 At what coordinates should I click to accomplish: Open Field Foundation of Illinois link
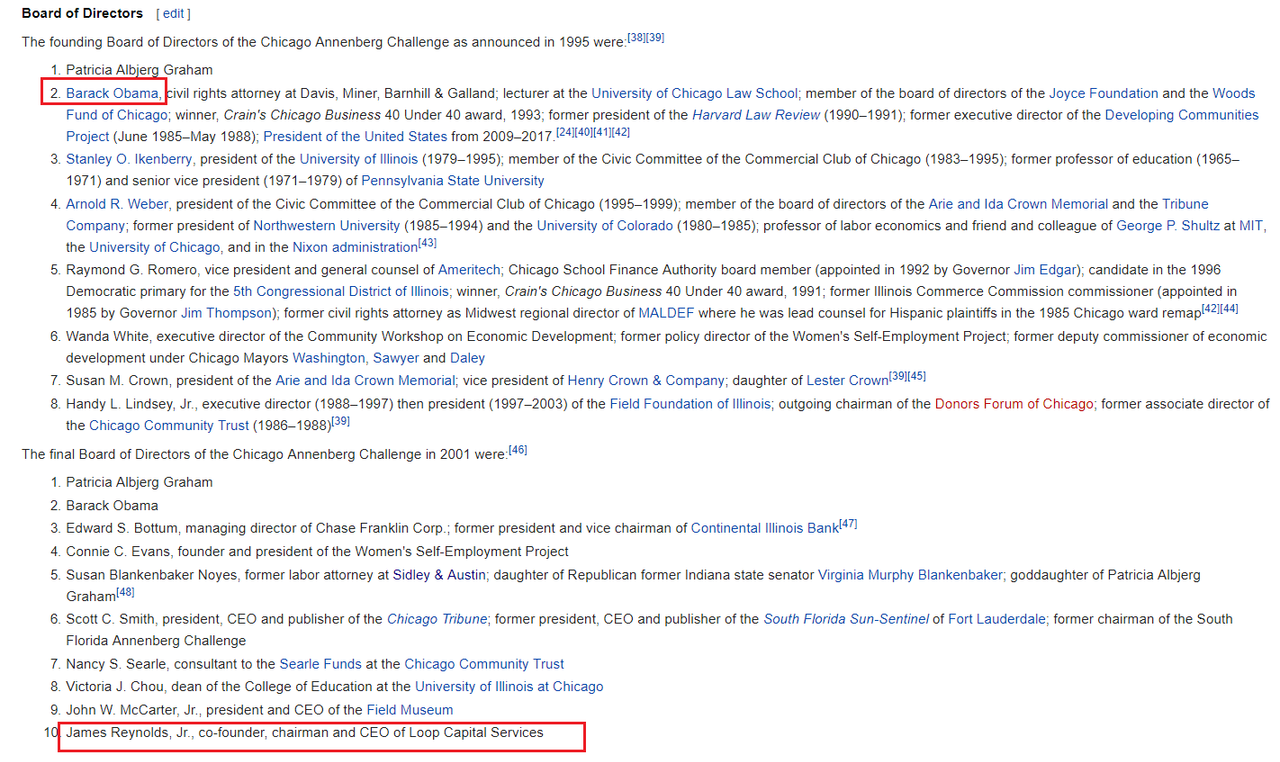tap(690, 404)
